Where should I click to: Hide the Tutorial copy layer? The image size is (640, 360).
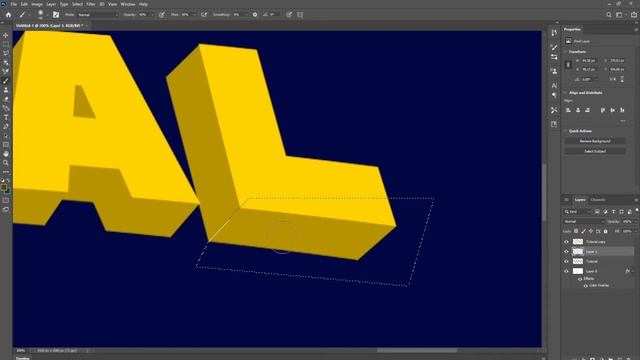click(566, 242)
